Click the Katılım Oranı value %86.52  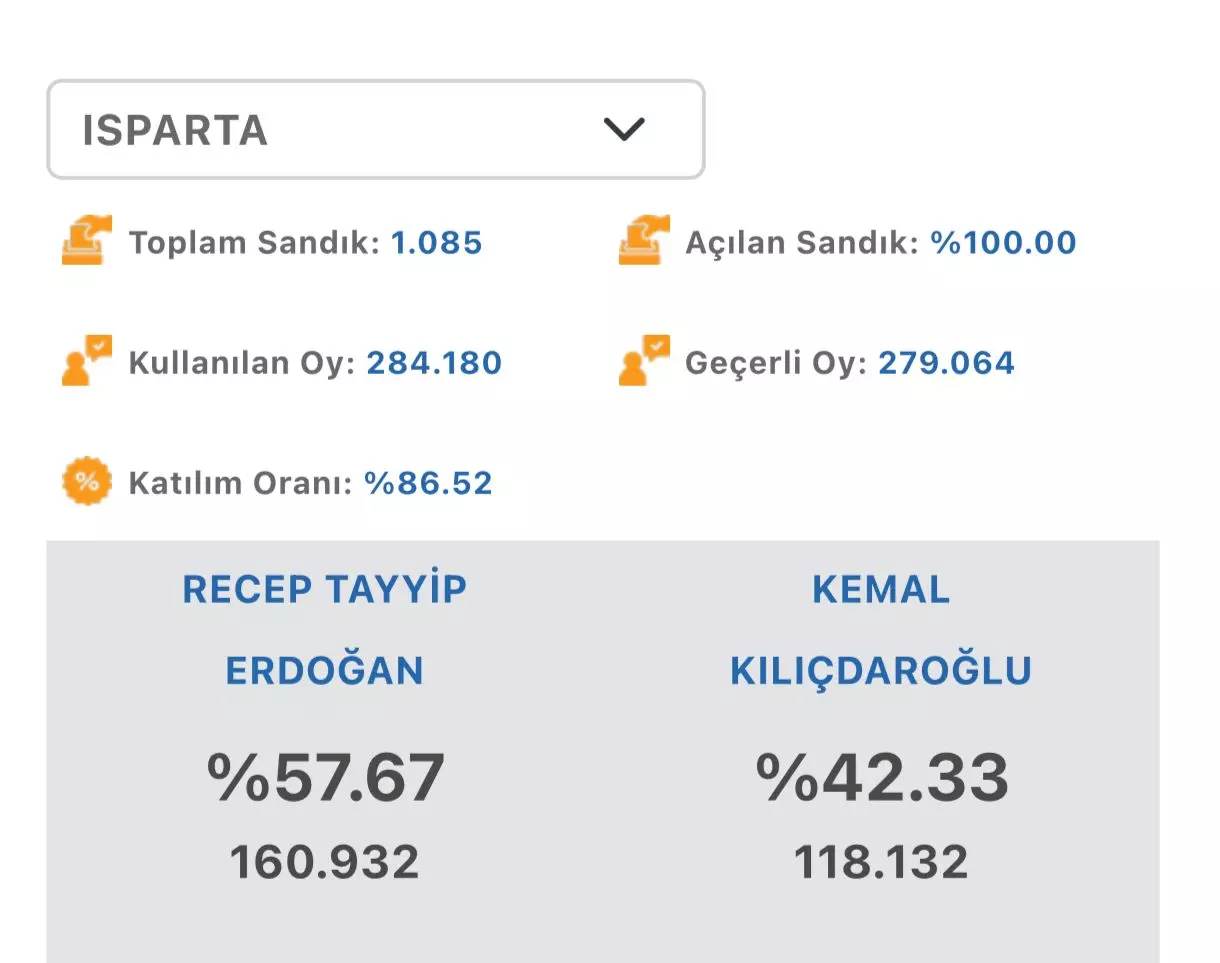point(428,484)
